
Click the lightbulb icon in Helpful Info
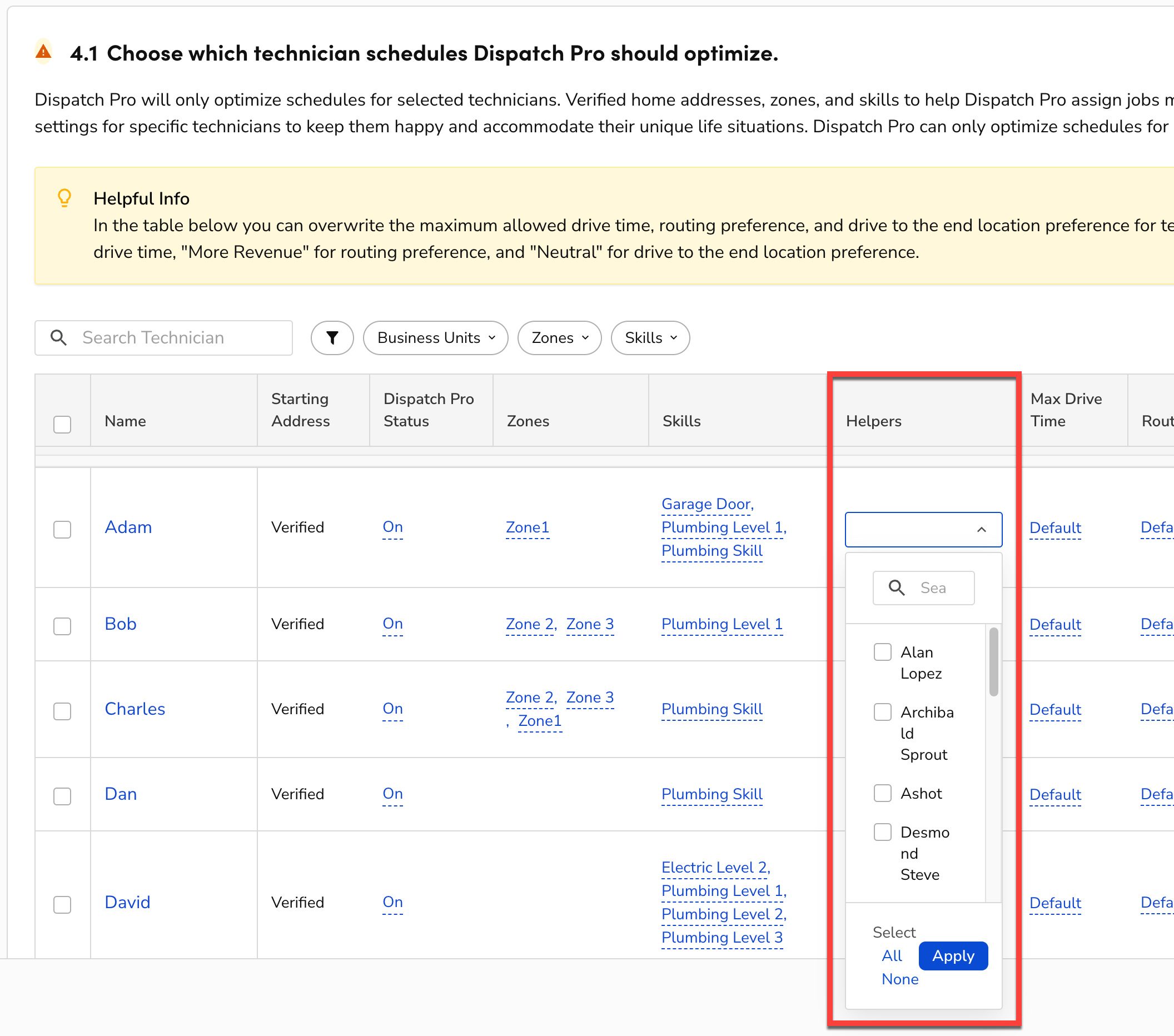tap(64, 197)
